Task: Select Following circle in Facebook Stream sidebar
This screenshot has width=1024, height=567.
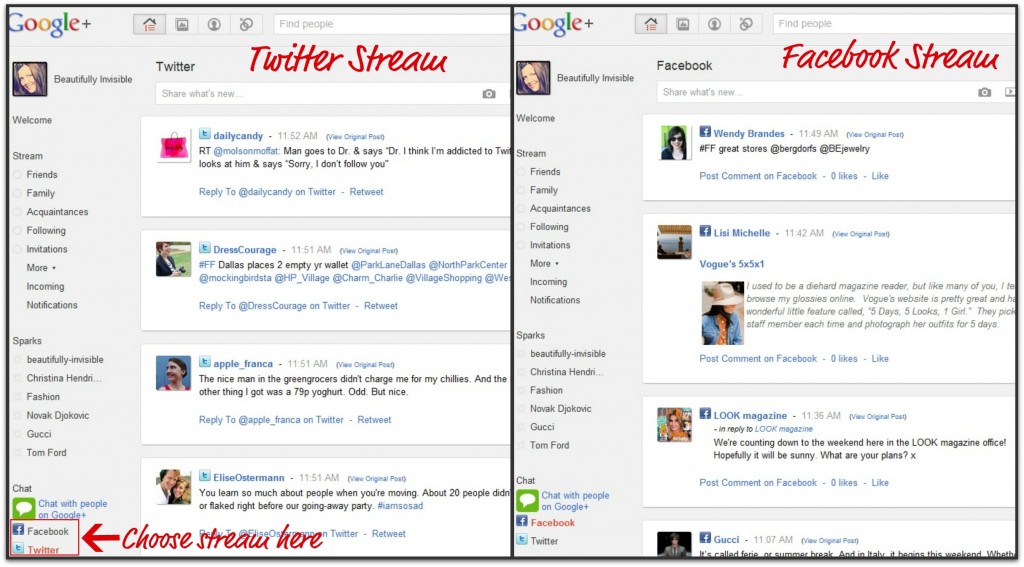Action: [549, 227]
